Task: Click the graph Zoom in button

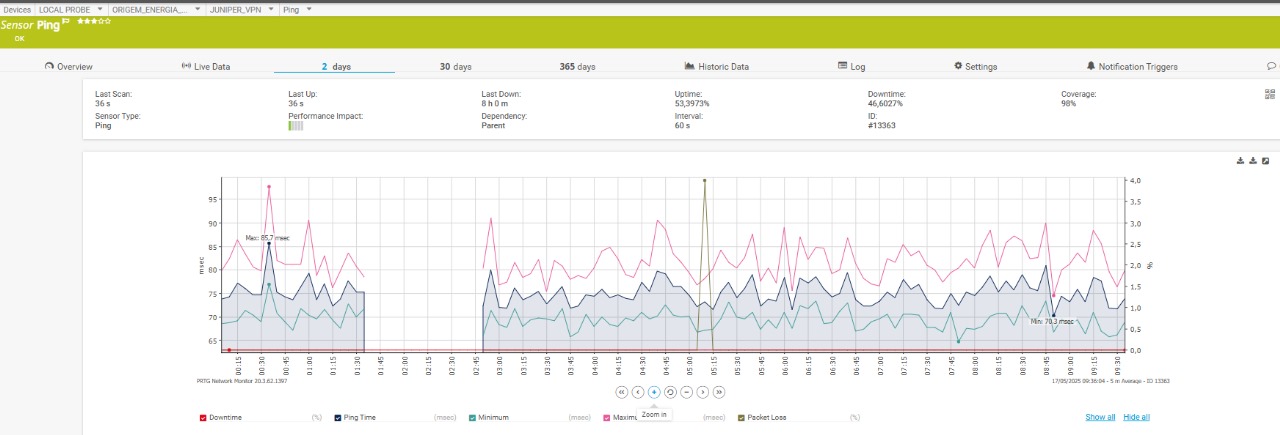Action: (x=654, y=392)
